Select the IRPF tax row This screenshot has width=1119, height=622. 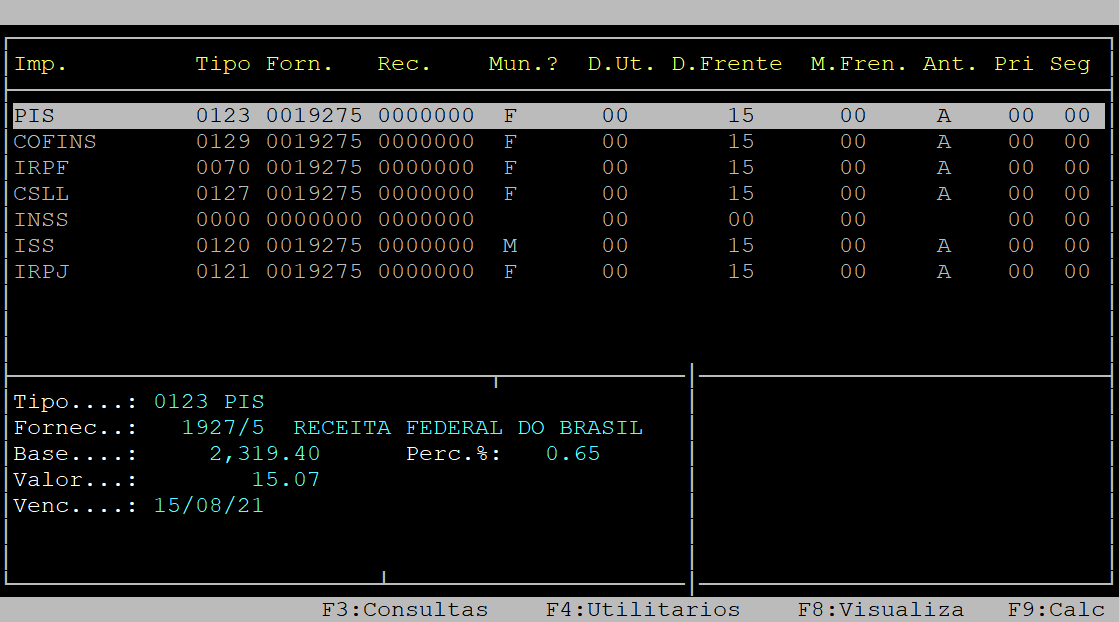[x=41, y=168]
